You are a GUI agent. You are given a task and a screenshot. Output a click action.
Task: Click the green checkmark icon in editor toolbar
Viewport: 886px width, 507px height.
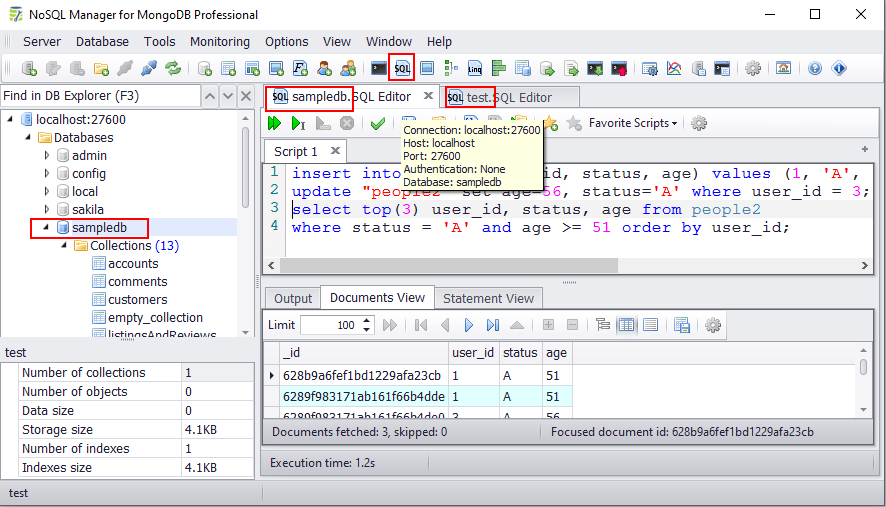tap(377, 123)
